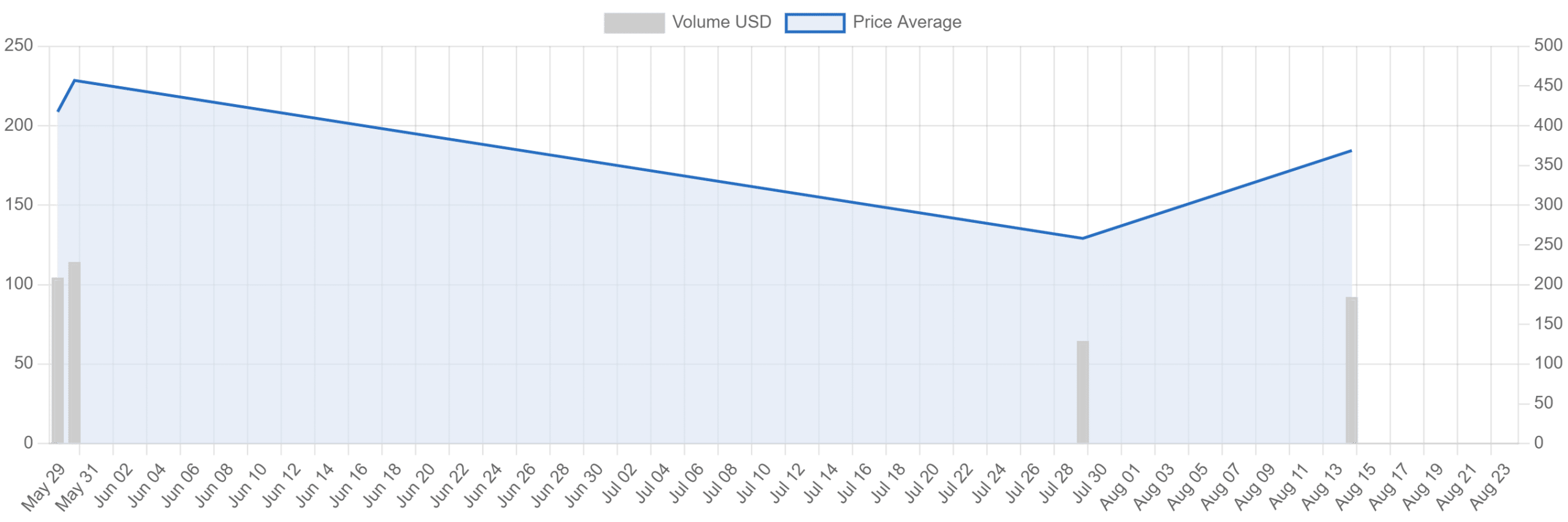Select the May 31 volume bar
Screen dimensions: 1568x522
[x=74, y=352]
